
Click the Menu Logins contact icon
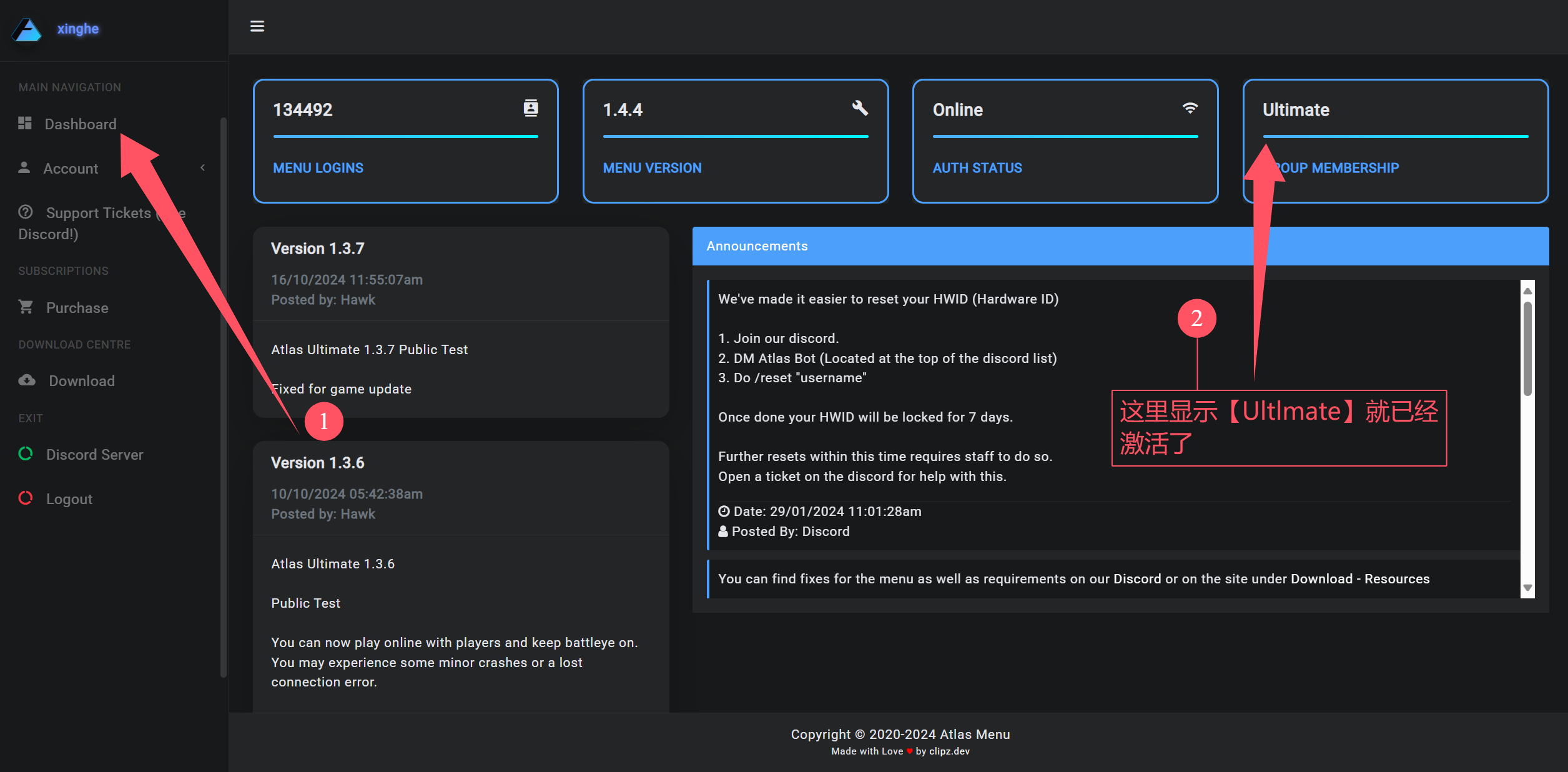[530, 108]
